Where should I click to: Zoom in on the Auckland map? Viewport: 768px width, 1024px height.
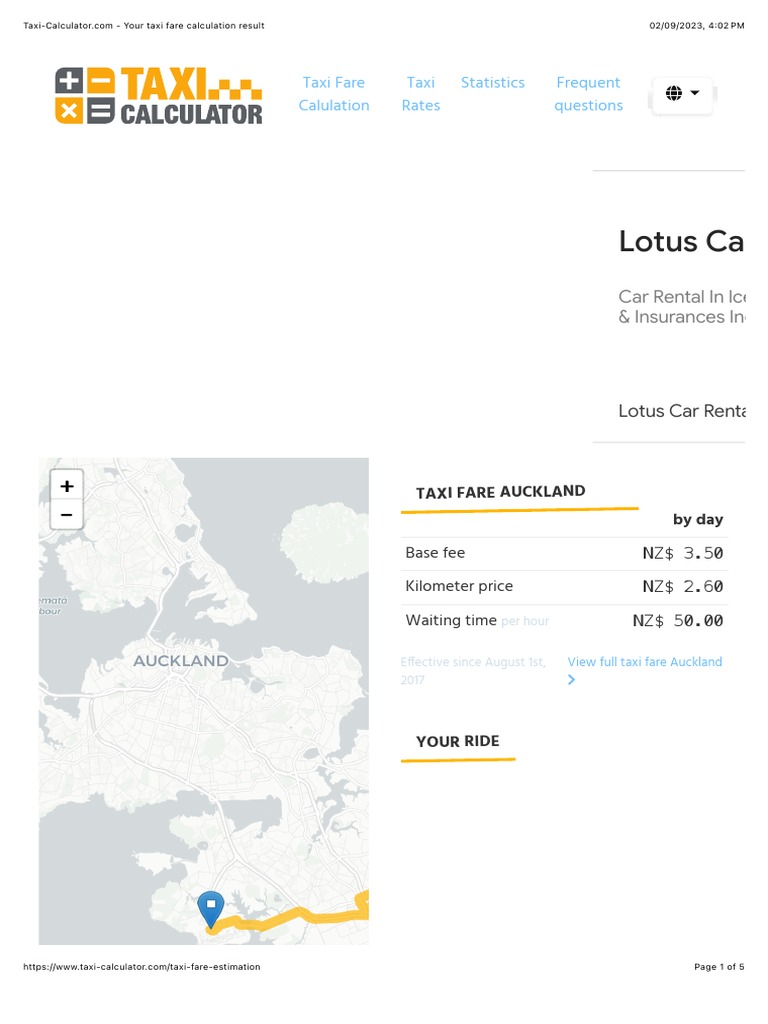[67, 486]
